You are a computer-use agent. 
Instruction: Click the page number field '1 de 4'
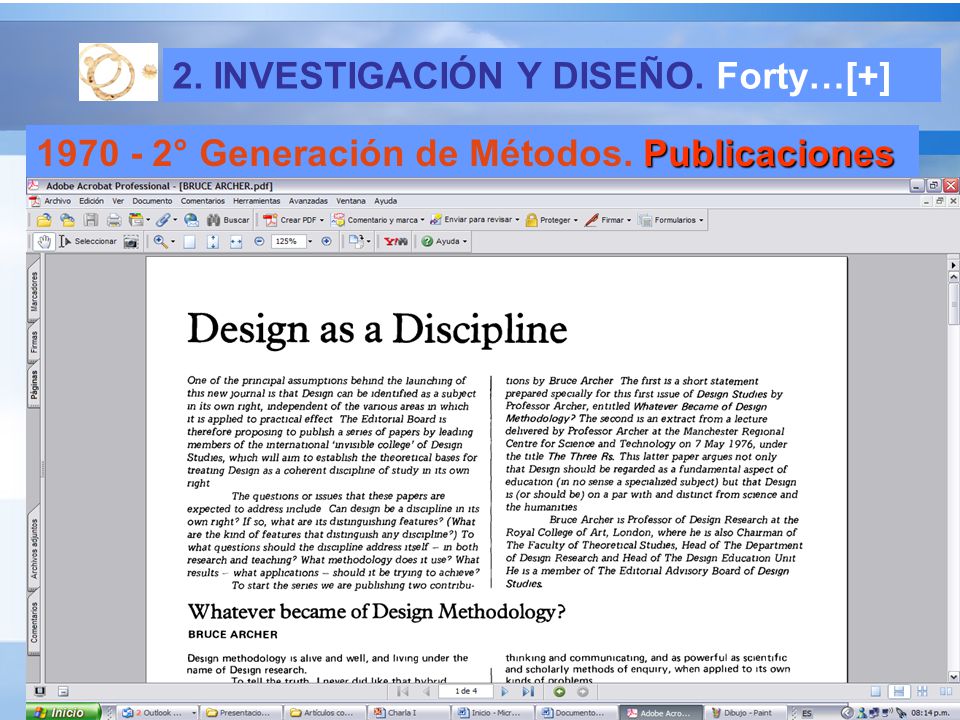[466, 691]
